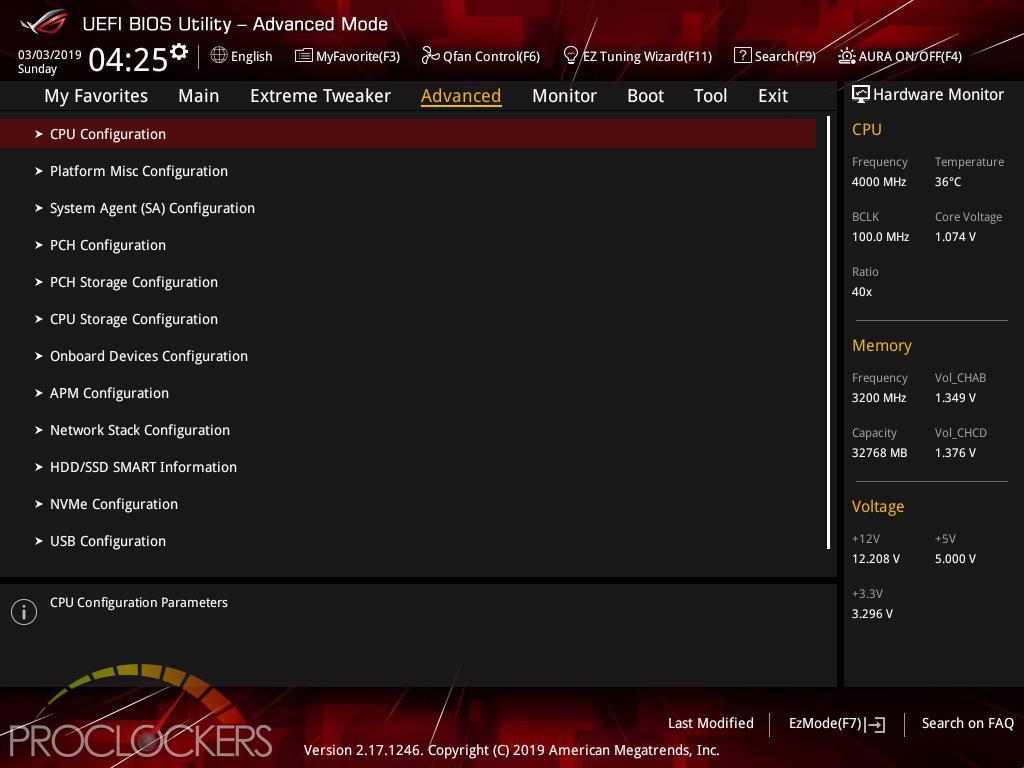Click the globe language icon
Viewport: 1024px width, 768px height.
(x=219, y=56)
